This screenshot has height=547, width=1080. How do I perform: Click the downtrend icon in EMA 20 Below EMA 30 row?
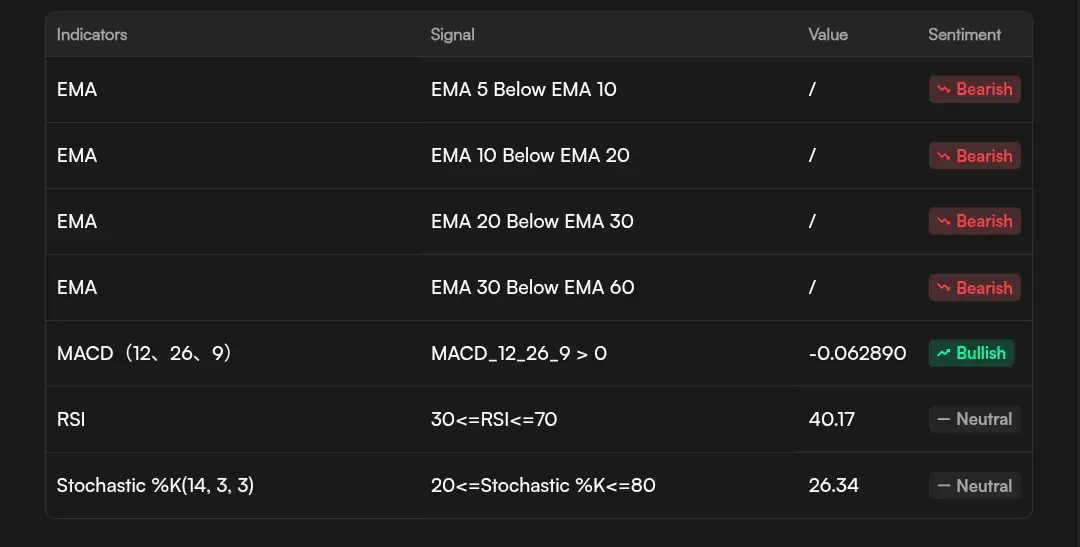click(942, 221)
